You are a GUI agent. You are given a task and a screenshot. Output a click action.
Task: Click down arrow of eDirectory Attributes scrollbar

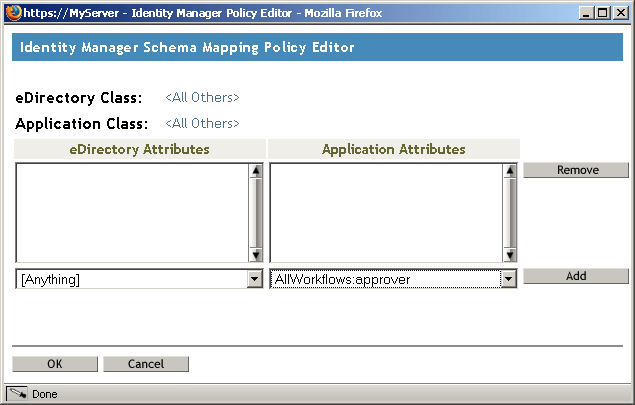pos(256,255)
